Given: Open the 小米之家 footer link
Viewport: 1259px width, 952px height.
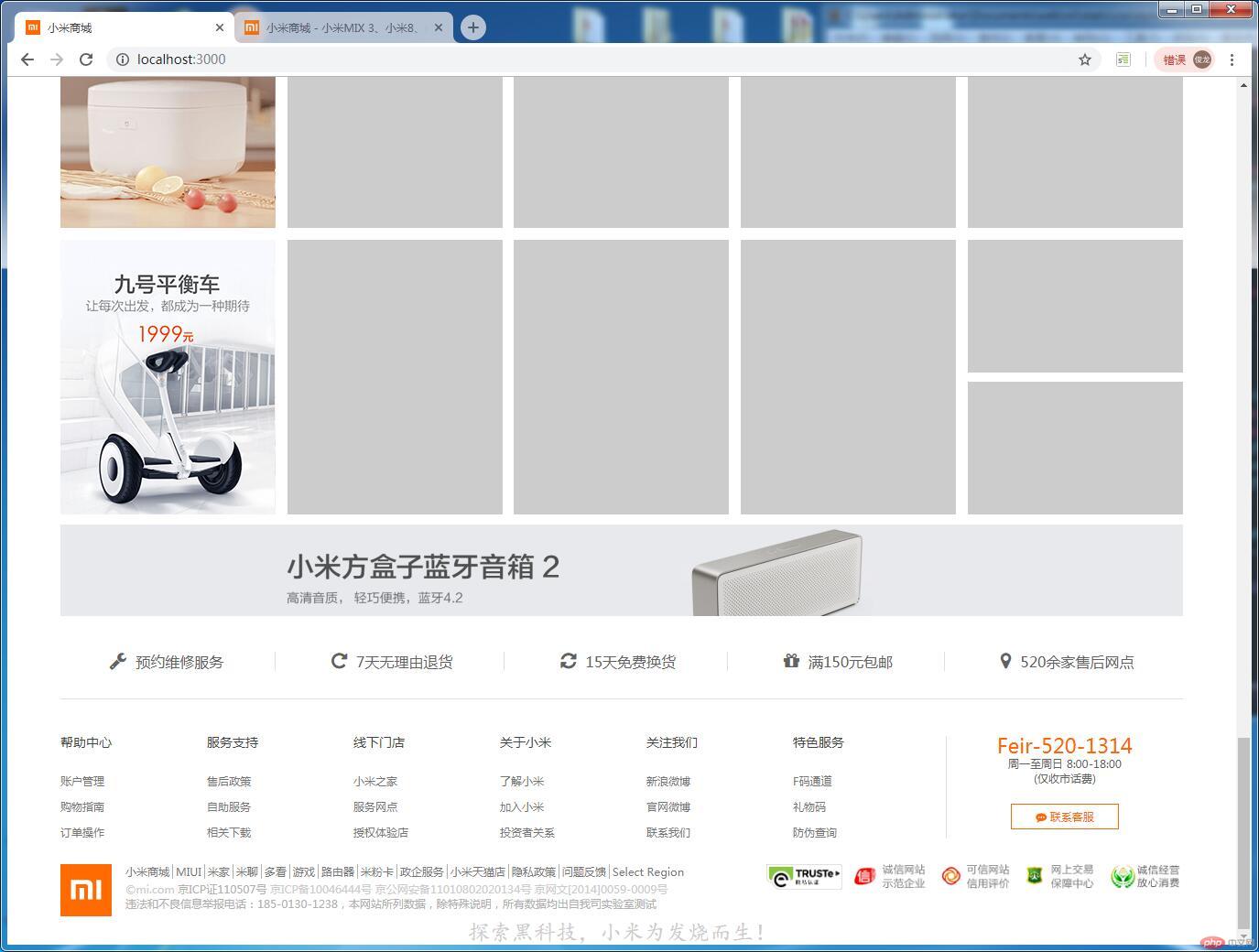Looking at the screenshot, I should [375, 782].
